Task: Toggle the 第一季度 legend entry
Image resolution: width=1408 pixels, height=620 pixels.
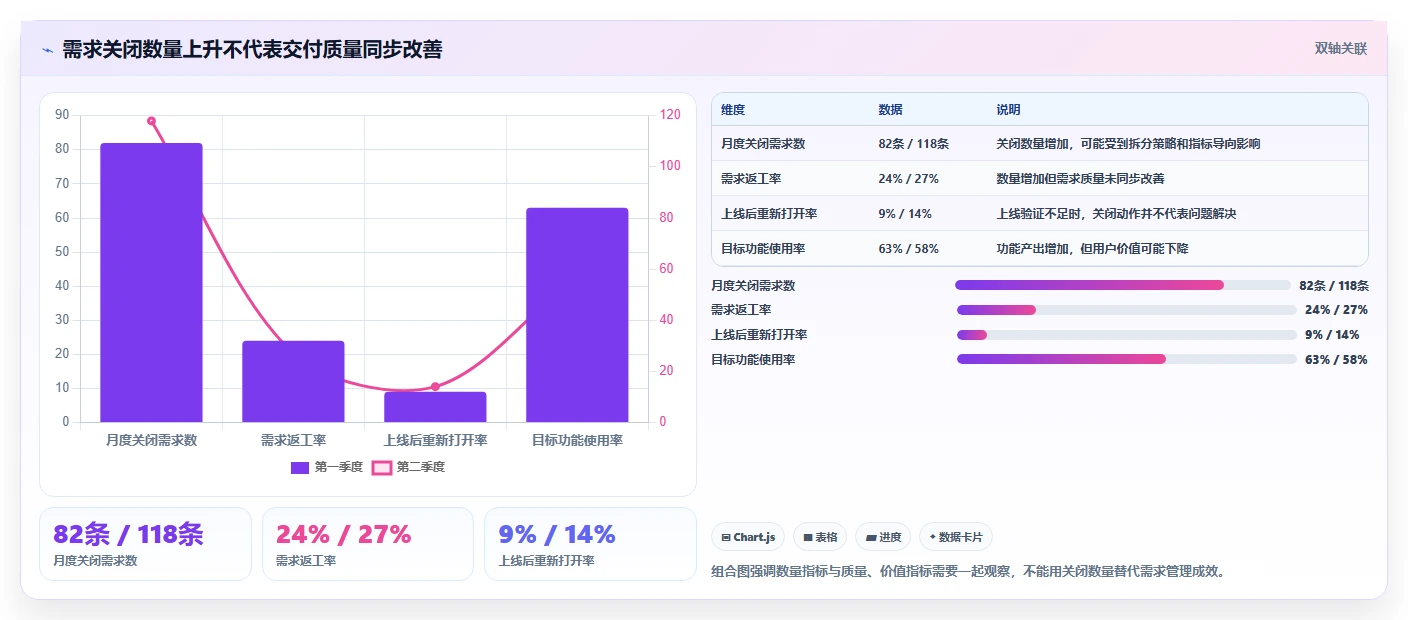Action: (x=326, y=467)
